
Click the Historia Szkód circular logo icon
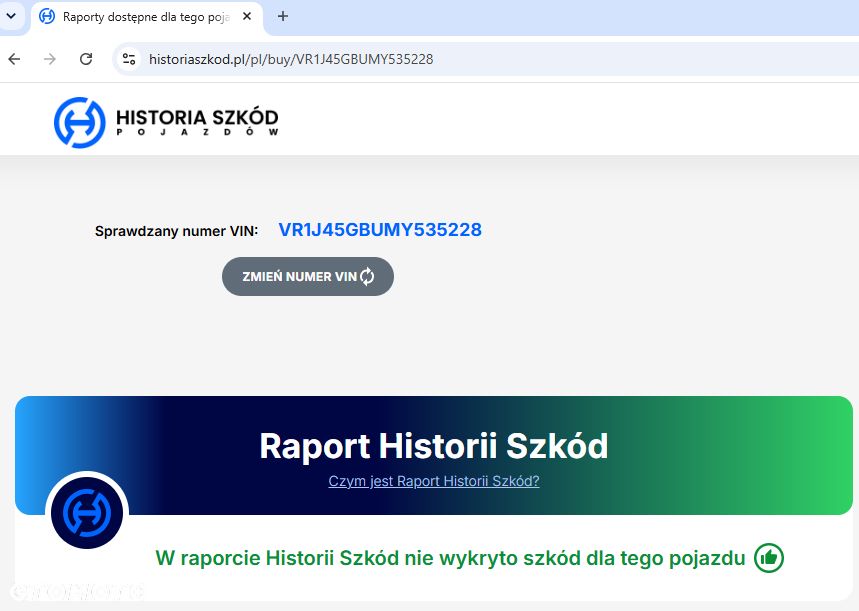[x=79, y=123]
